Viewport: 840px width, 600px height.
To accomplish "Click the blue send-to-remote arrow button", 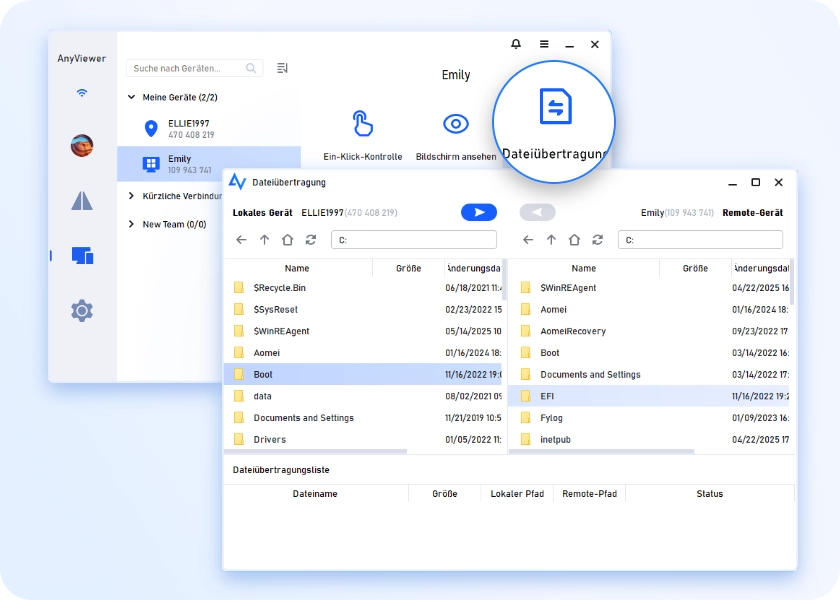I will tap(479, 212).
